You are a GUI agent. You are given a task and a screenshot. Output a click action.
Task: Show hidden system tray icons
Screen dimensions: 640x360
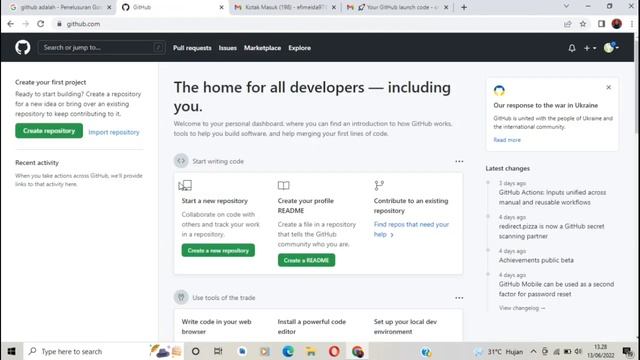(x=533, y=351)
